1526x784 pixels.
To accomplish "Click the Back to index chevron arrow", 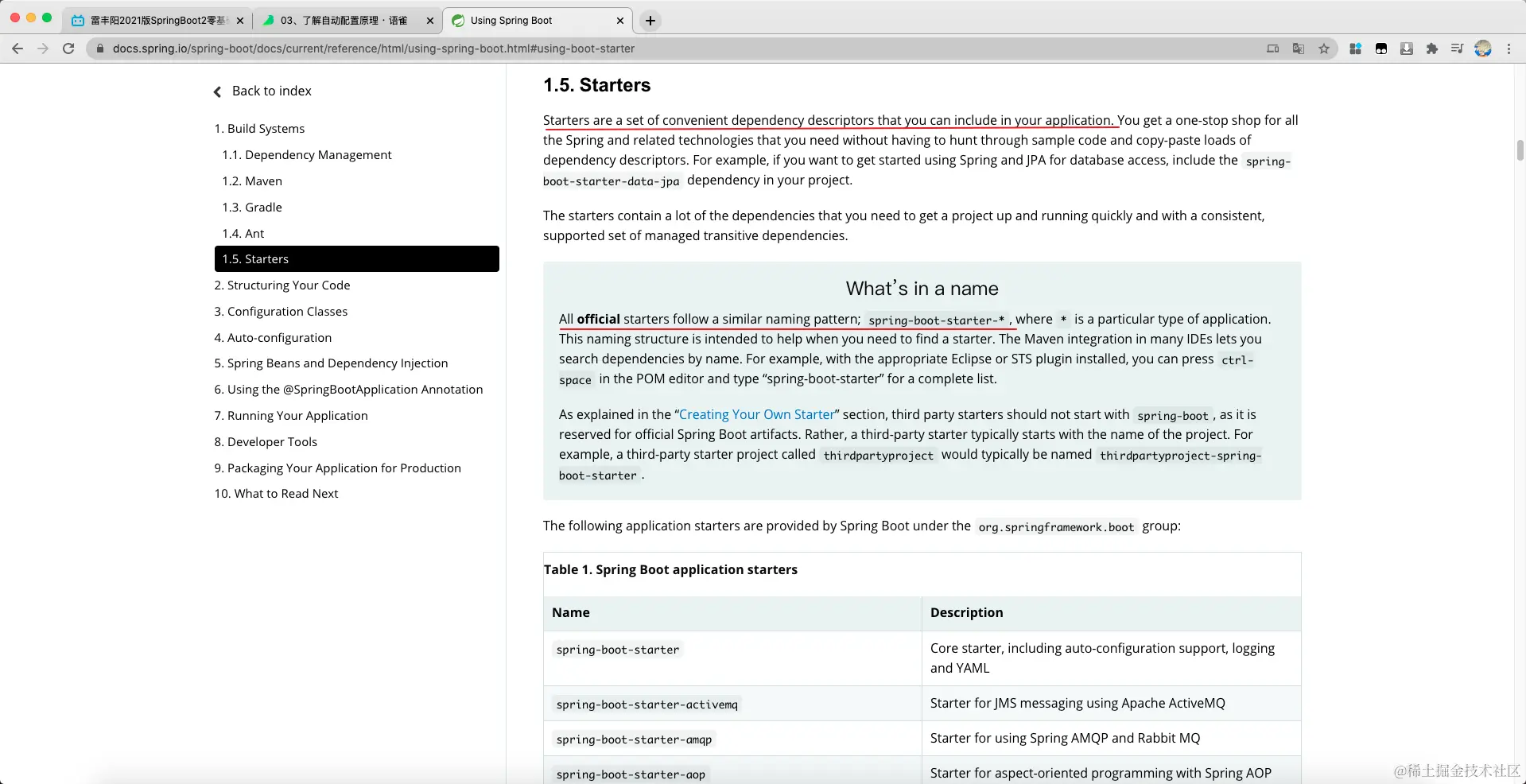I will coord(217,91).
